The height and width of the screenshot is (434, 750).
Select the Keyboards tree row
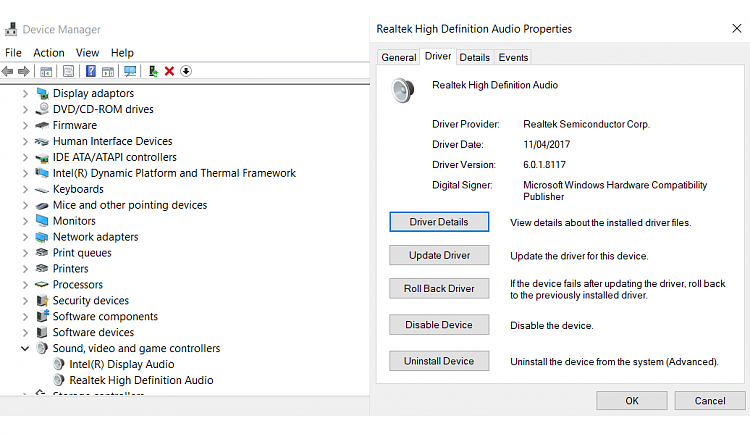78,189
